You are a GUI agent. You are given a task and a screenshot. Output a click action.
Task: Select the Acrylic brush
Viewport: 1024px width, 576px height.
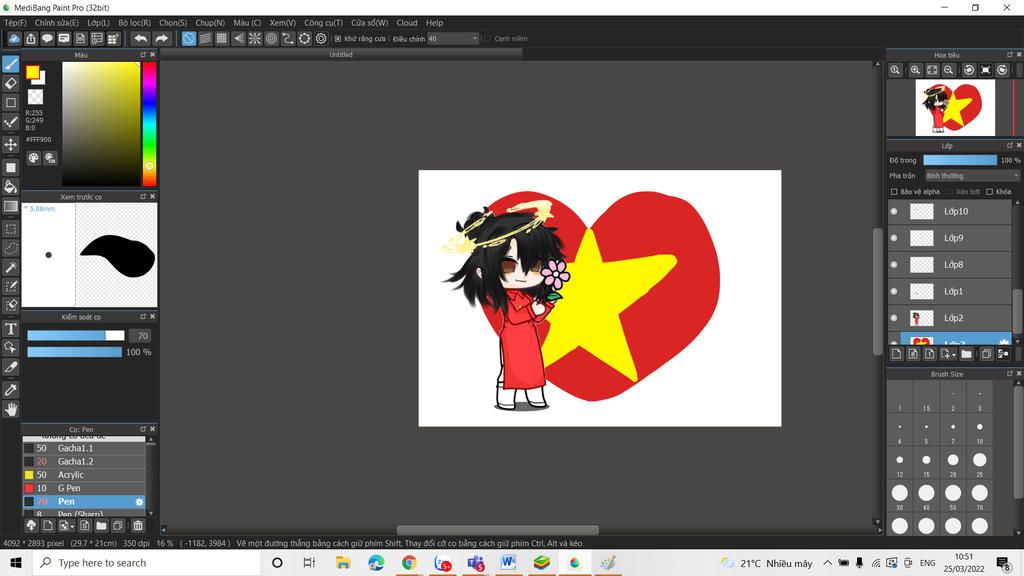coord(84,475)
